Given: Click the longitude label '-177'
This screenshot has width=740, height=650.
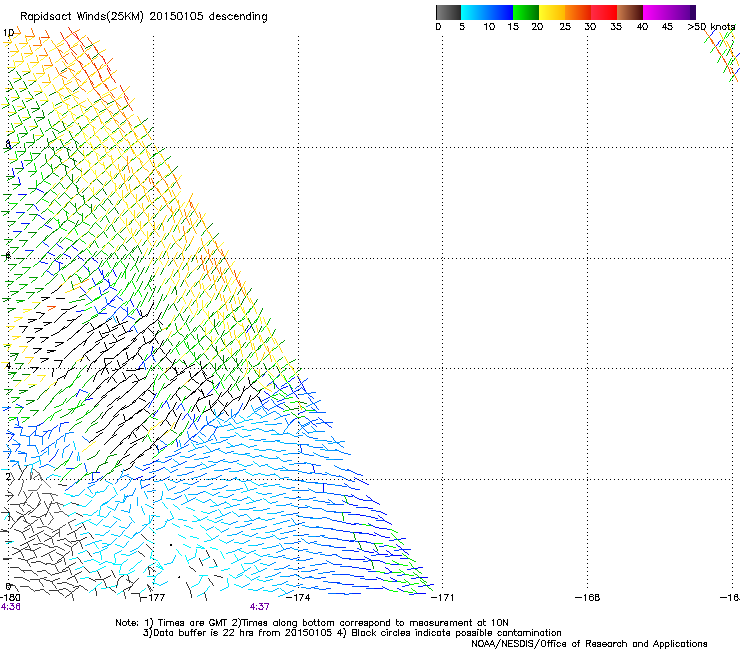Looking at the screenshot, I should (x=154, y=598).
